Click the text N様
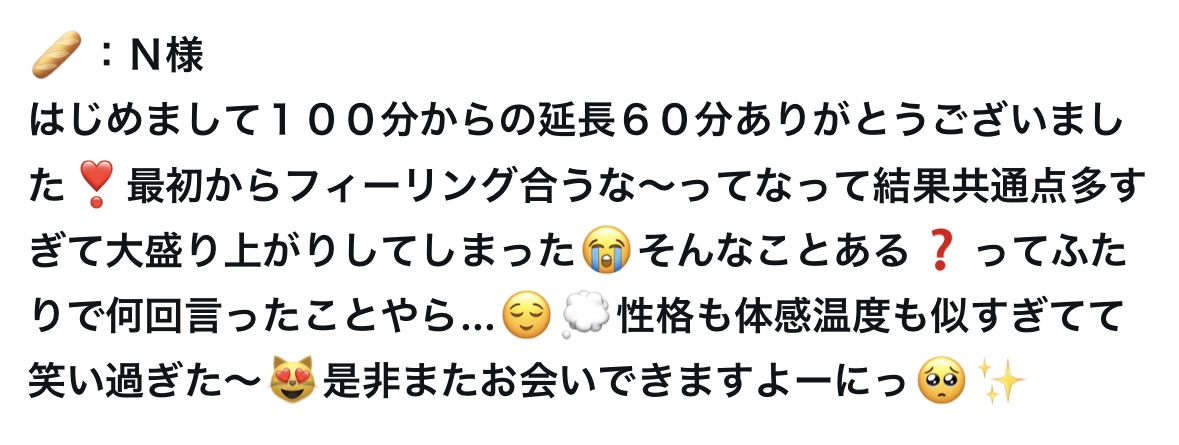Image resolution: width=1179 pixels, height=445 pixels. [167, 56]
